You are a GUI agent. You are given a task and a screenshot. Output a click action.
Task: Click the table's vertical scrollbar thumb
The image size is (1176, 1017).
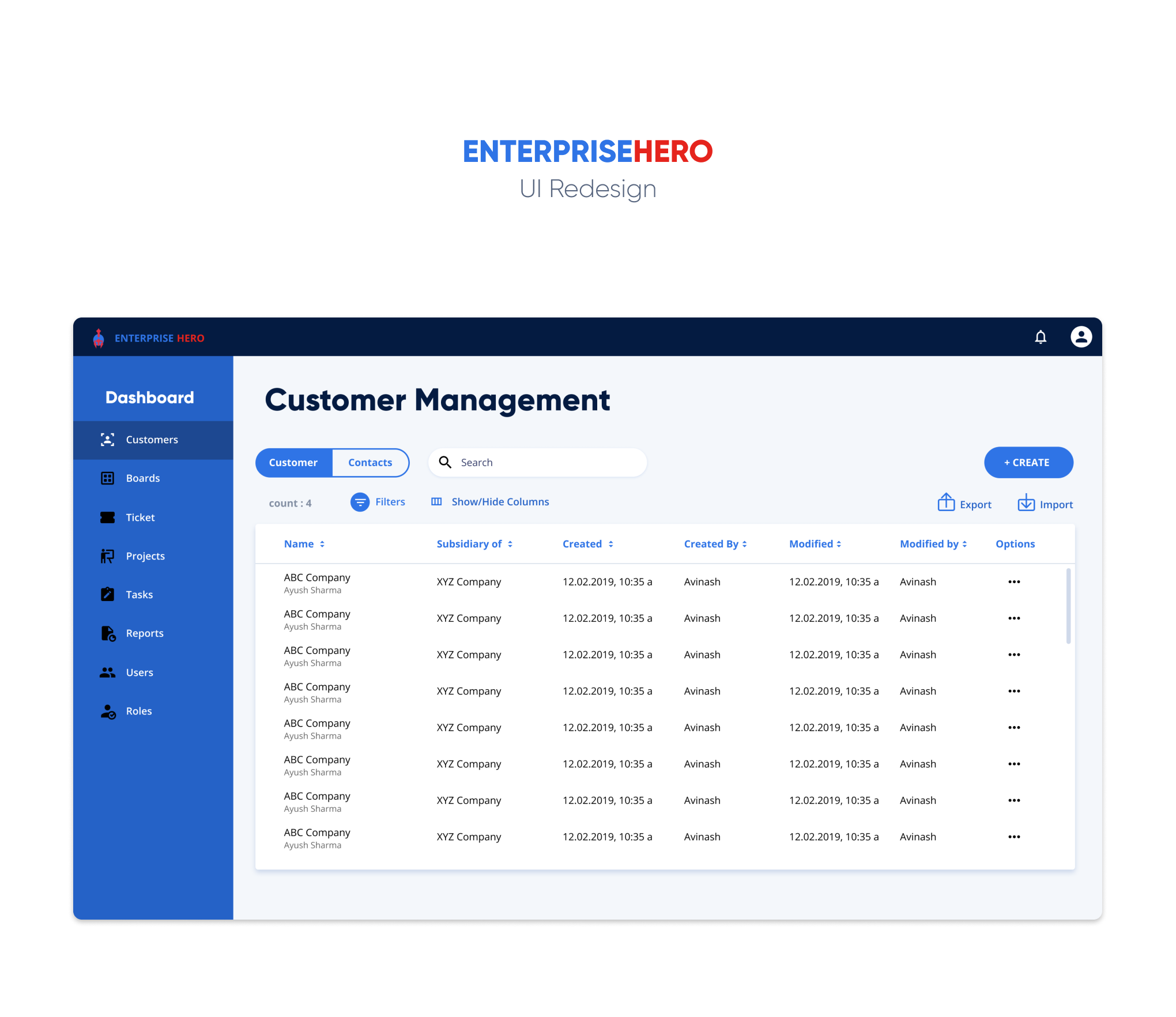click(x=1068, y=606)
